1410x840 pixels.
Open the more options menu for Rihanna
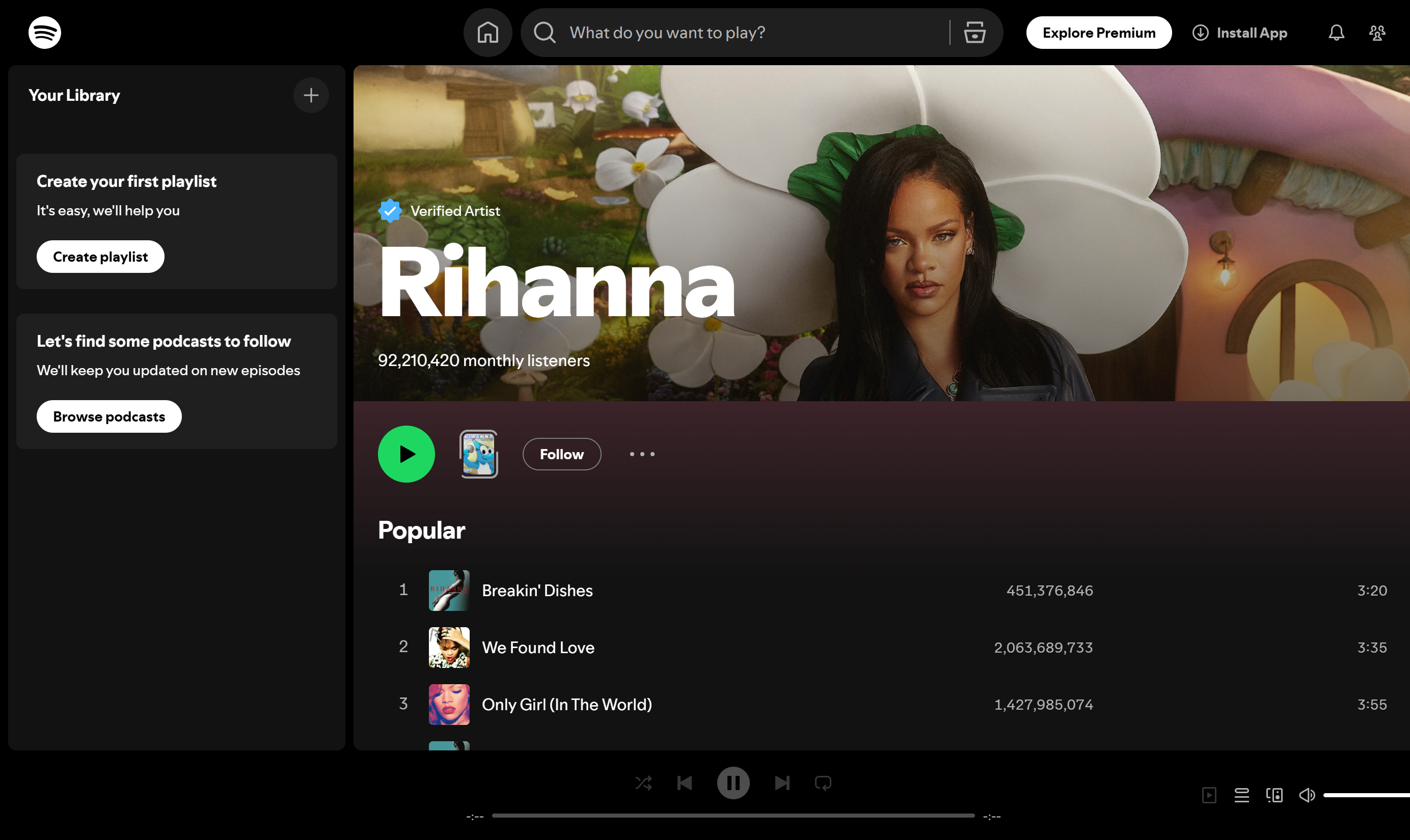coord(641,454)
